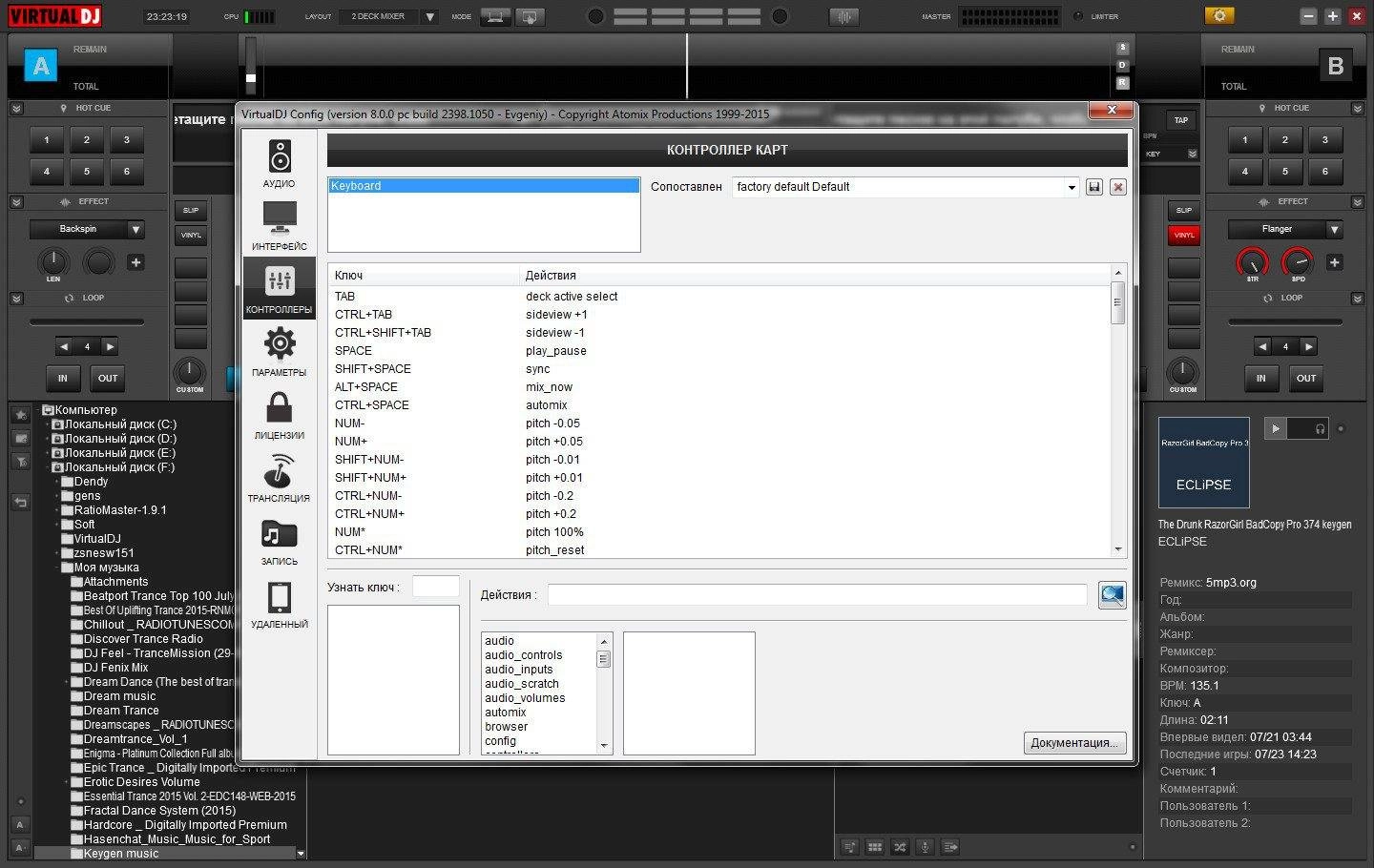Open the ТРАНСЛЯЦИЯ broadcast section
1374x868 pixels.
tap(280, 477)
